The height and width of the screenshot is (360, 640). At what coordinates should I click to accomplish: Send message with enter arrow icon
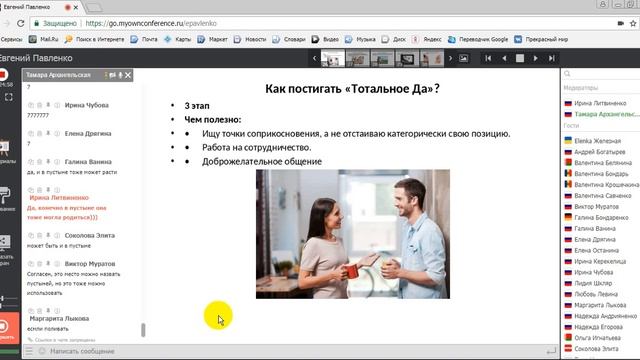tap(551, 351)
